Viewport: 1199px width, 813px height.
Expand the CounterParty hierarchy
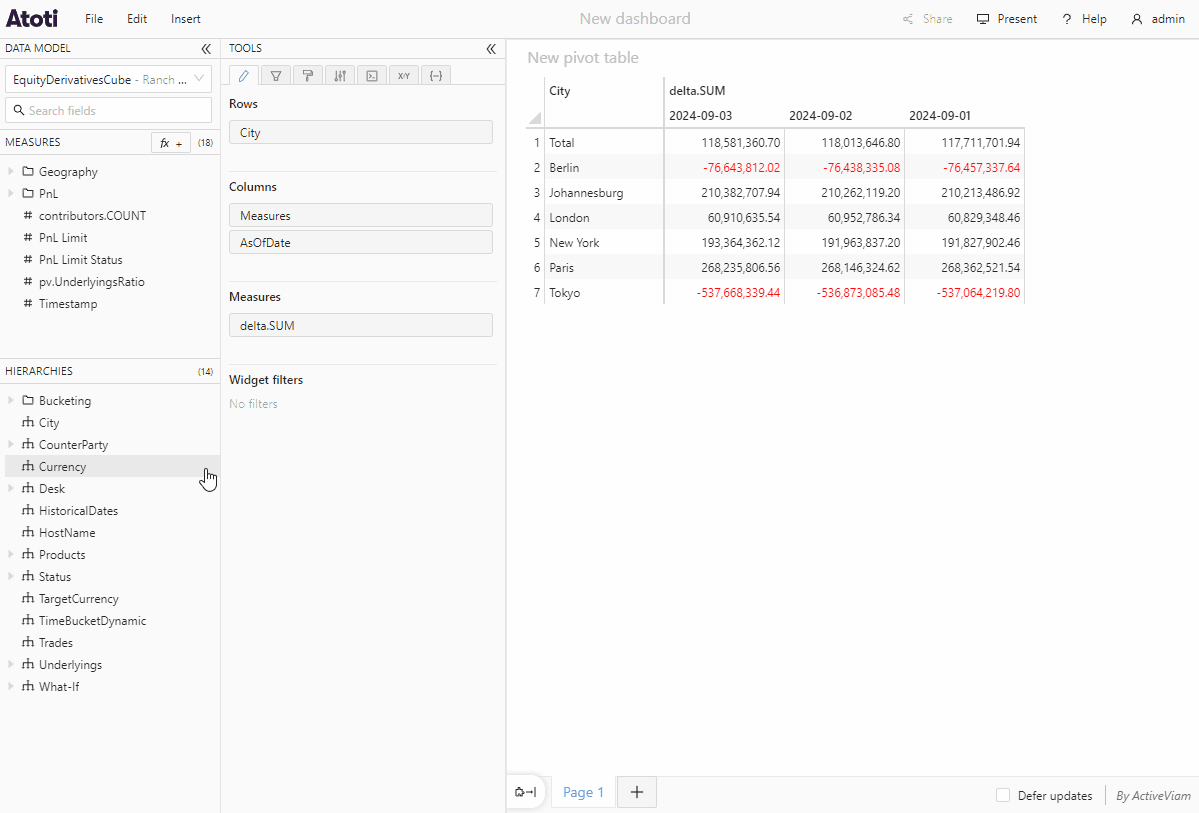point(11,444)
